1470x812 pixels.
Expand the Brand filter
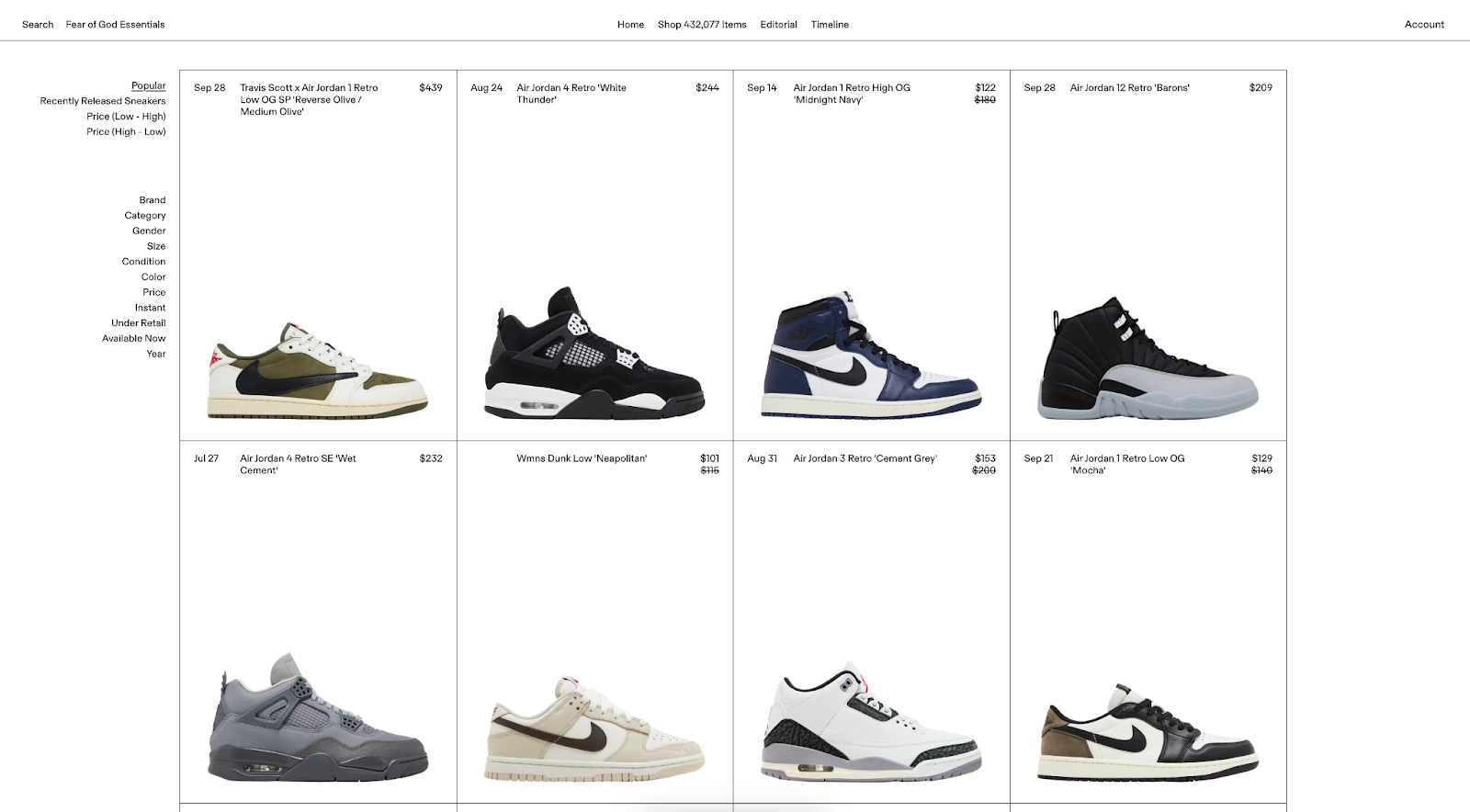click(153, 200)
